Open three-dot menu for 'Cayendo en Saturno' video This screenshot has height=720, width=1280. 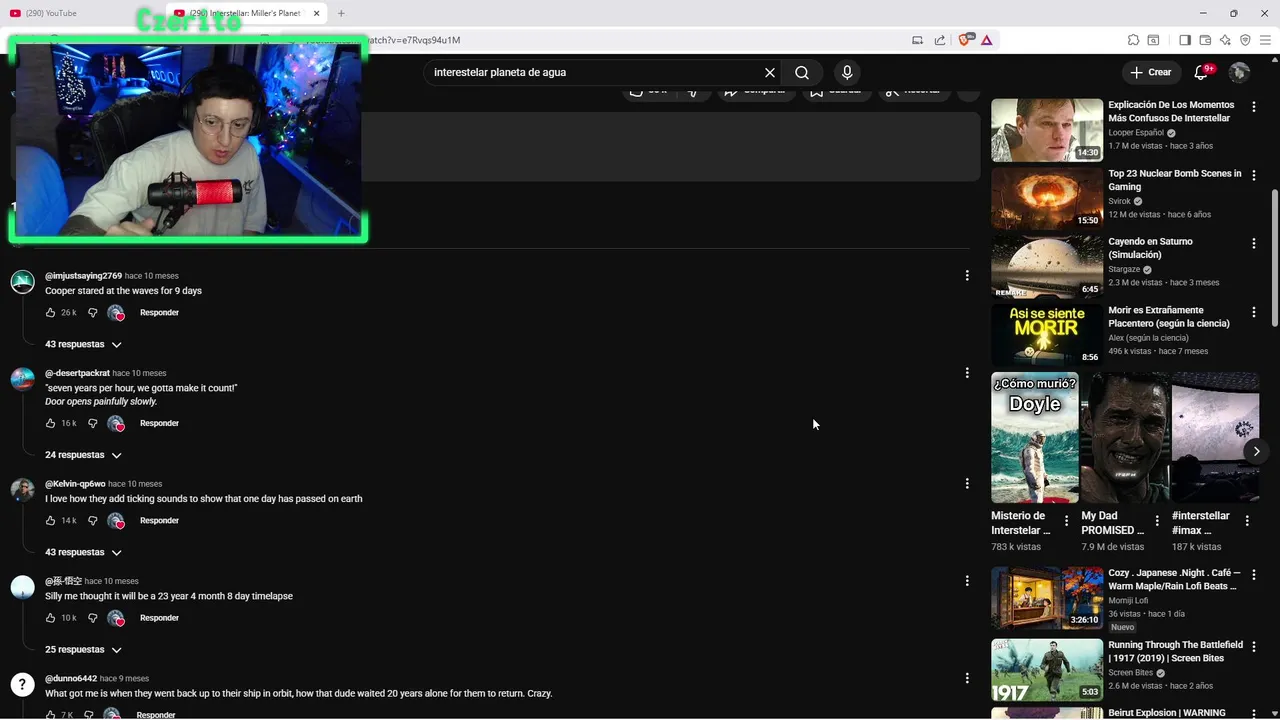point(1253,243)
